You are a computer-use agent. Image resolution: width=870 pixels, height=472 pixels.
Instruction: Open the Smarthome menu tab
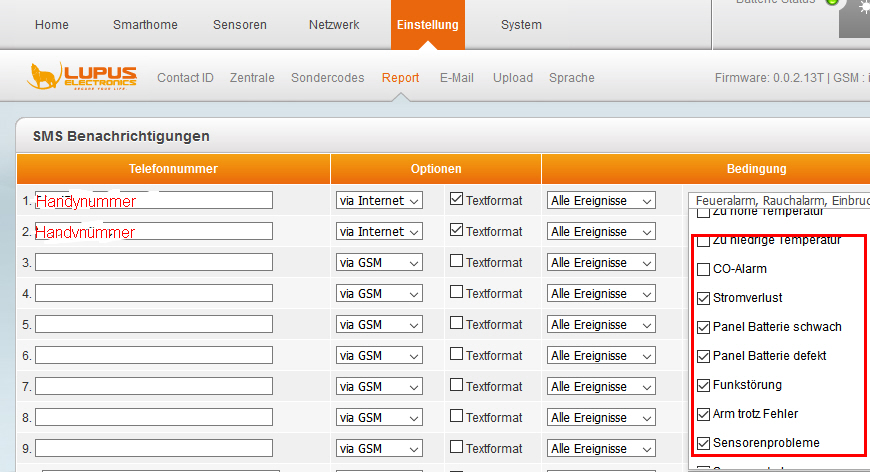[x=148, y=25]
